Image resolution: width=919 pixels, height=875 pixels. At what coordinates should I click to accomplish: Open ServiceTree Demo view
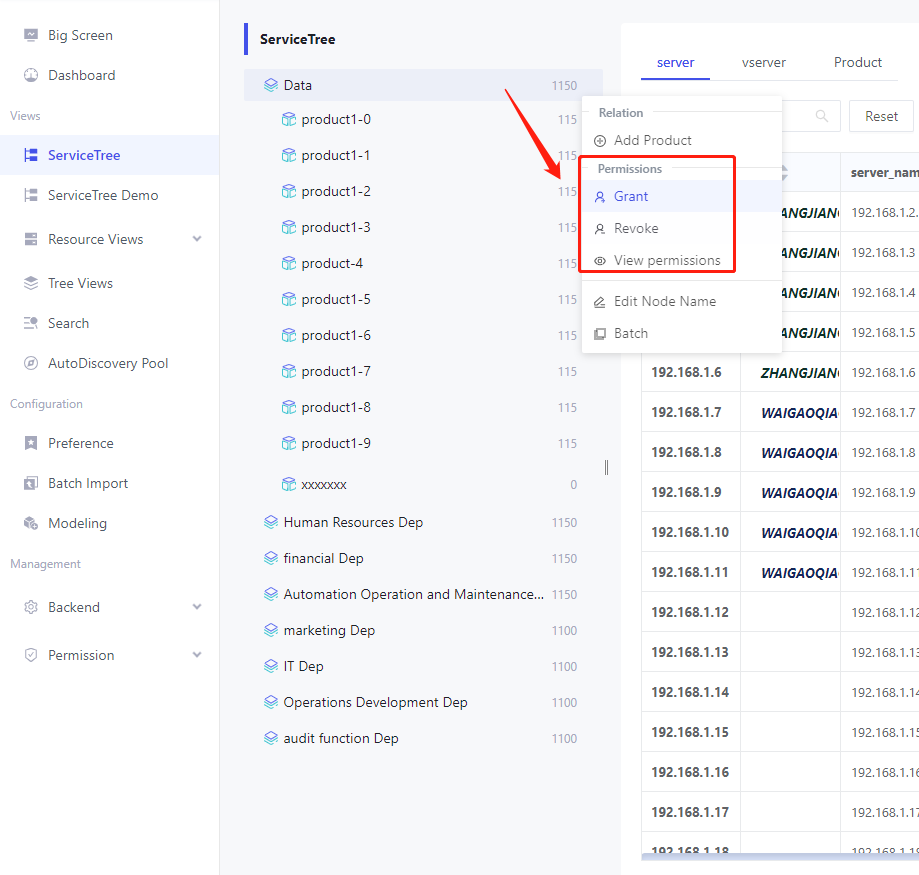110,195
